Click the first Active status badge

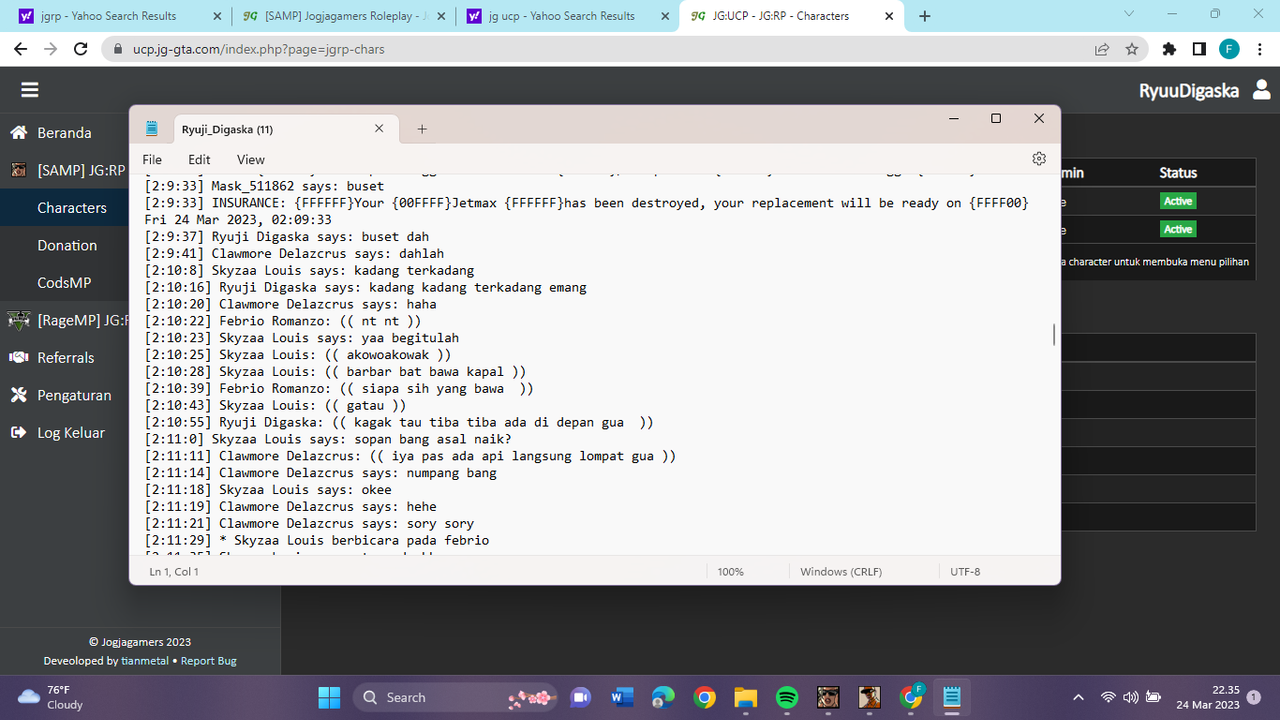coord(1178,201)
